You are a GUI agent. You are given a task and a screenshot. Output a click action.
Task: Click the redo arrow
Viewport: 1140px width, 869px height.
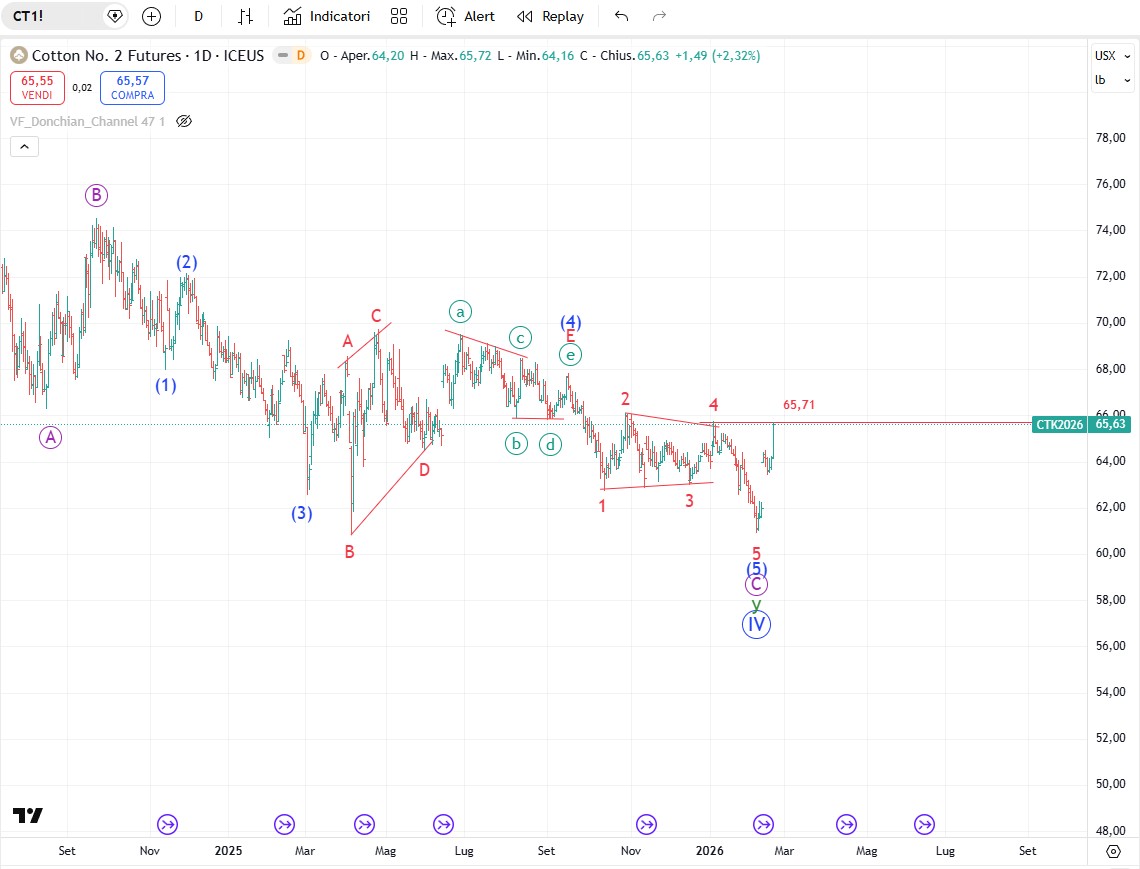(x=659, y=16)
